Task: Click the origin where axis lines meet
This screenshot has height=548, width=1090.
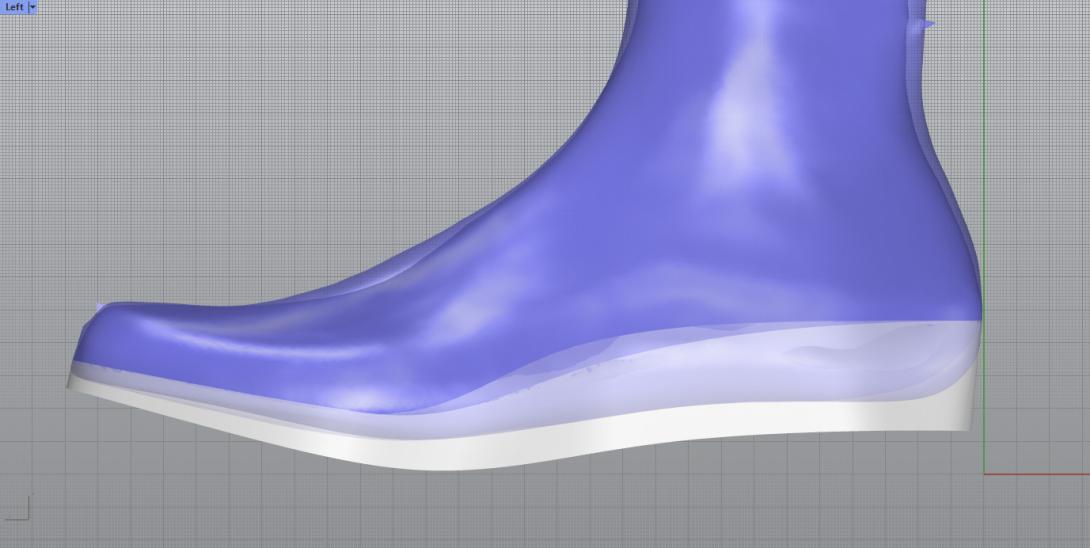Action: click(x=984, y=474)
